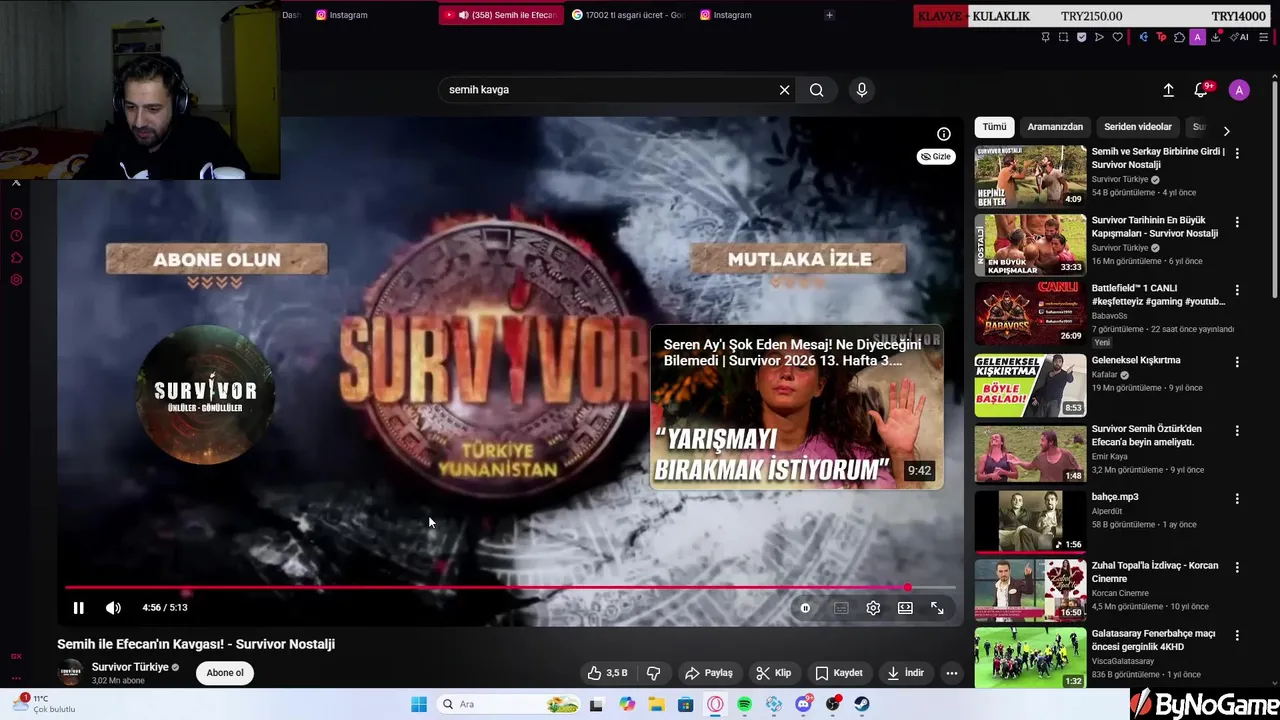This screenshot has height=720, width=1280.
Task: Select the Aramanızdan filter chip
Action: pos(1055,127)
